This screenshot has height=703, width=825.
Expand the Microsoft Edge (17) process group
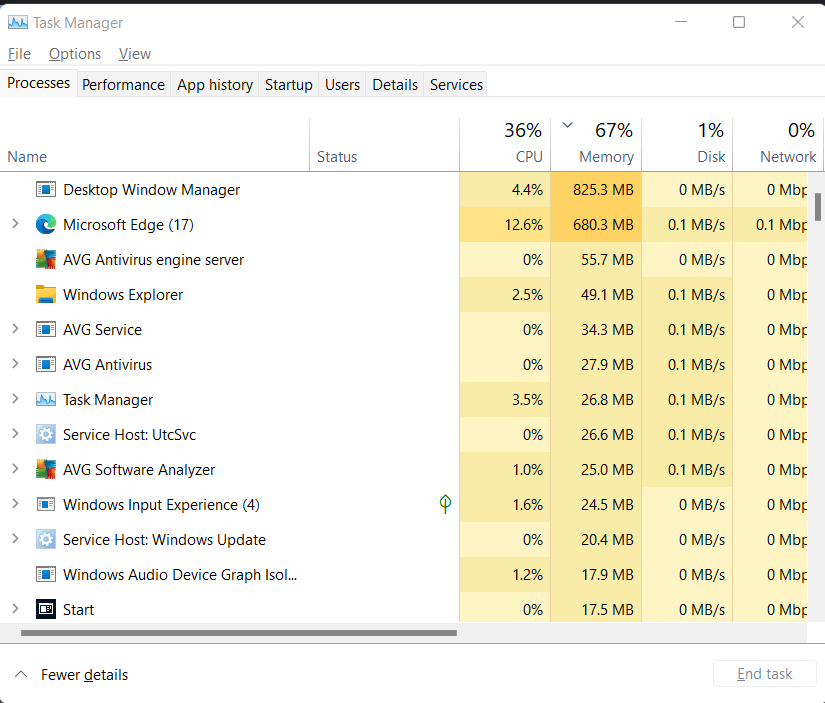tap(15, 224)
